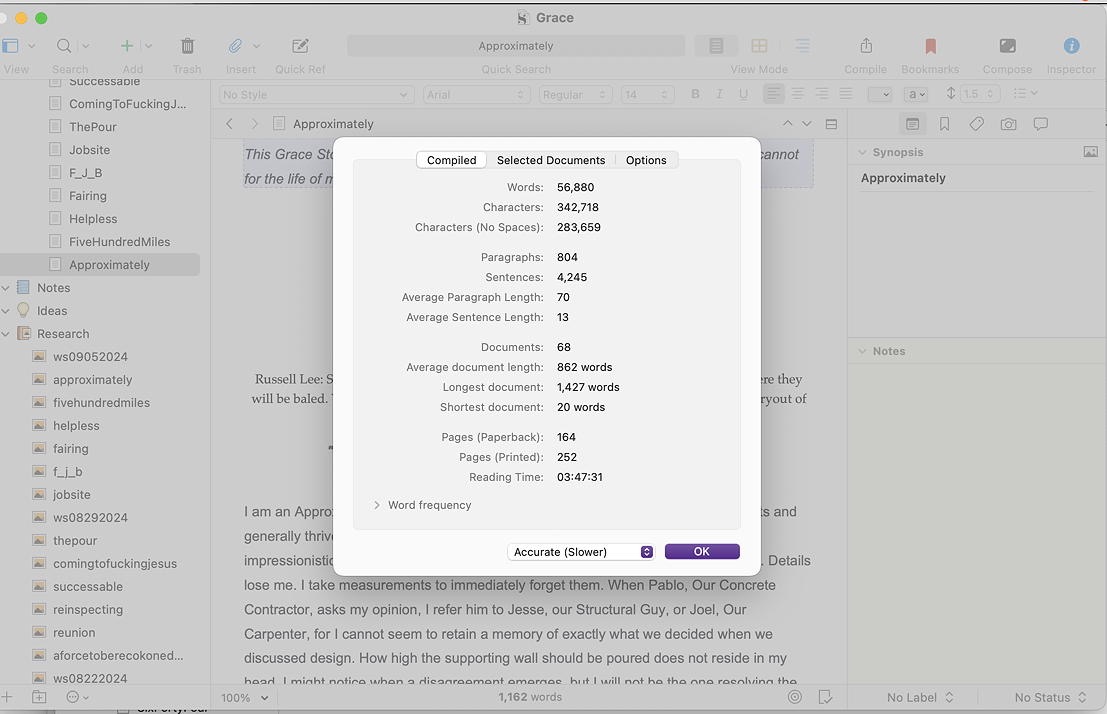The width and height of the screenshot is (1107, 714).
Task: Click the session target icon in footer
Action: tap(794, 698)
